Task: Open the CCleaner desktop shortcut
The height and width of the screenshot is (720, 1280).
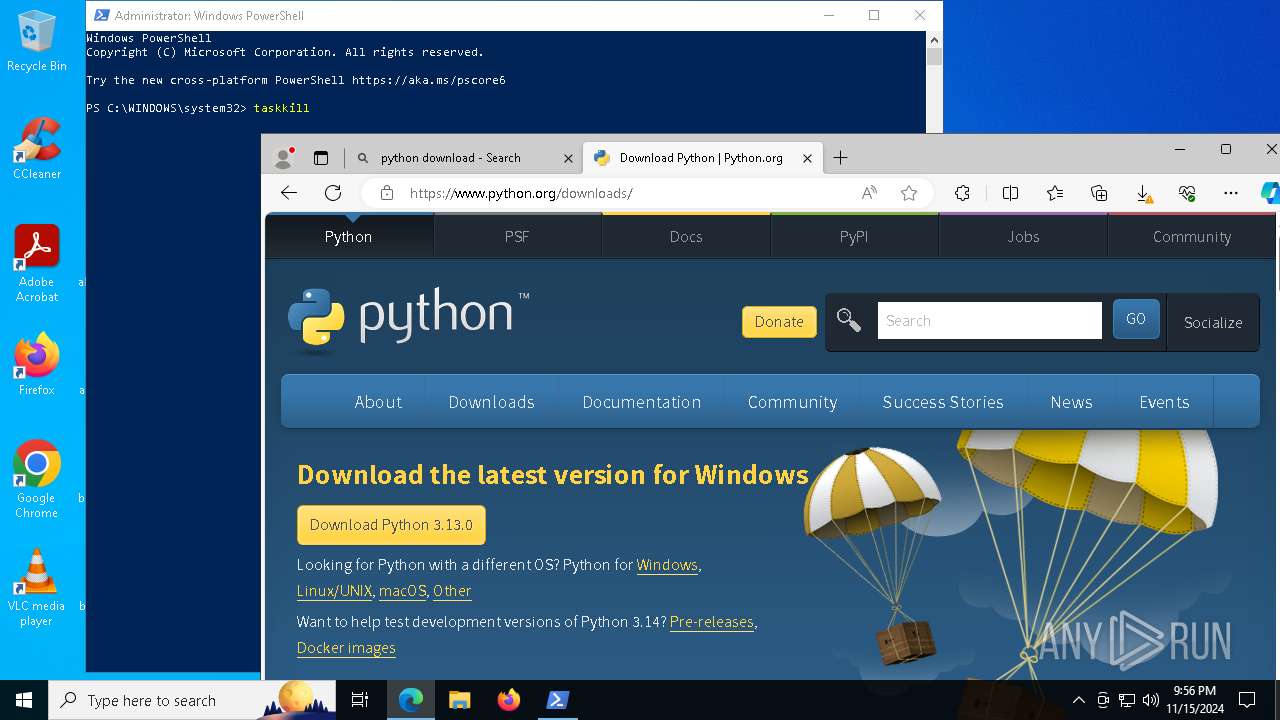Action: (x=37, y=148)
